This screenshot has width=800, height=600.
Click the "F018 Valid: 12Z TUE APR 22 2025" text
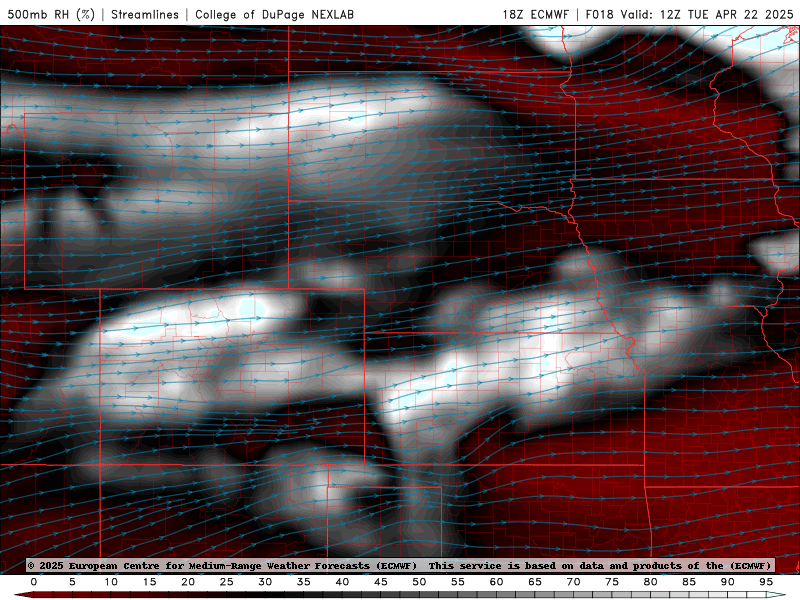coord(689,14)
